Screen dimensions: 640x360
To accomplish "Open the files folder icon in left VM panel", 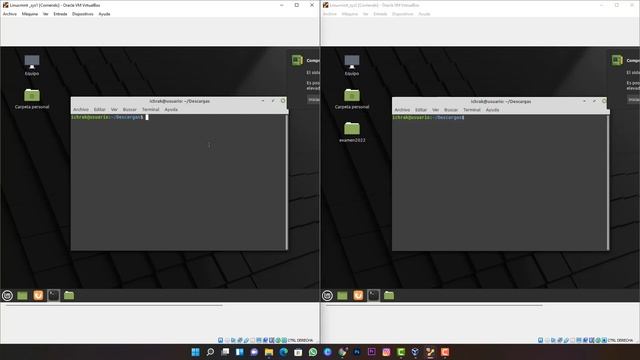I will 69,295.
